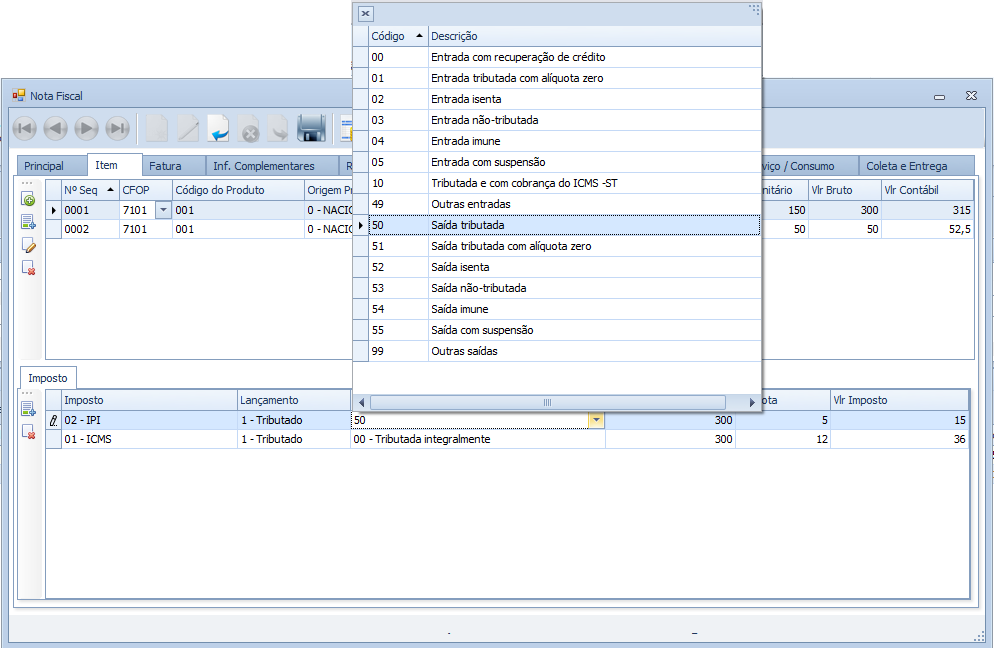Select option 52 Saída isenta
Screen dimensions: 994x648
pos(564,267)
